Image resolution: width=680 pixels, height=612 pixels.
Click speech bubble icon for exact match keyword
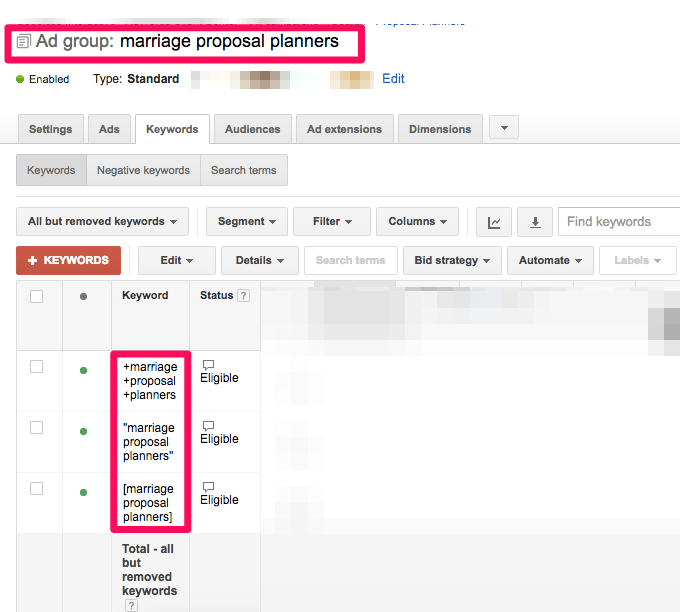point(208,487)
